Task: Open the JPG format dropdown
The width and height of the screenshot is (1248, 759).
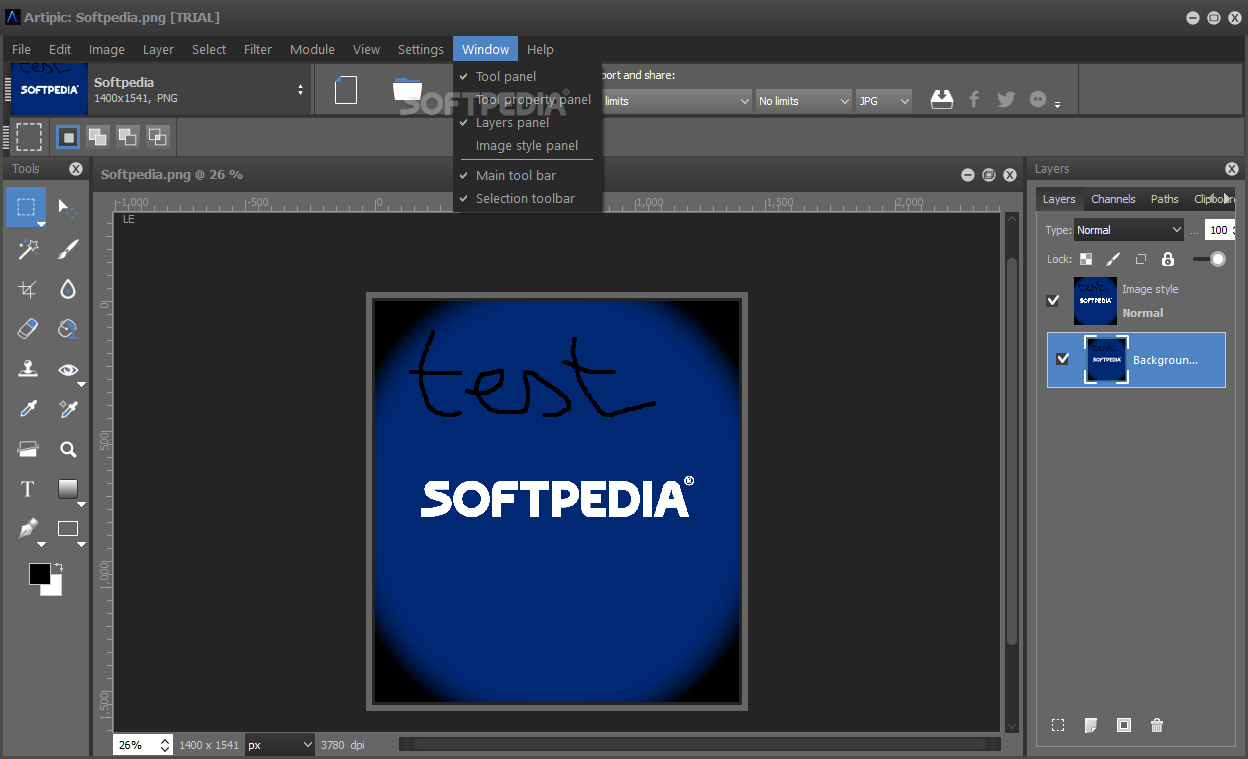Action: point(884,101)
